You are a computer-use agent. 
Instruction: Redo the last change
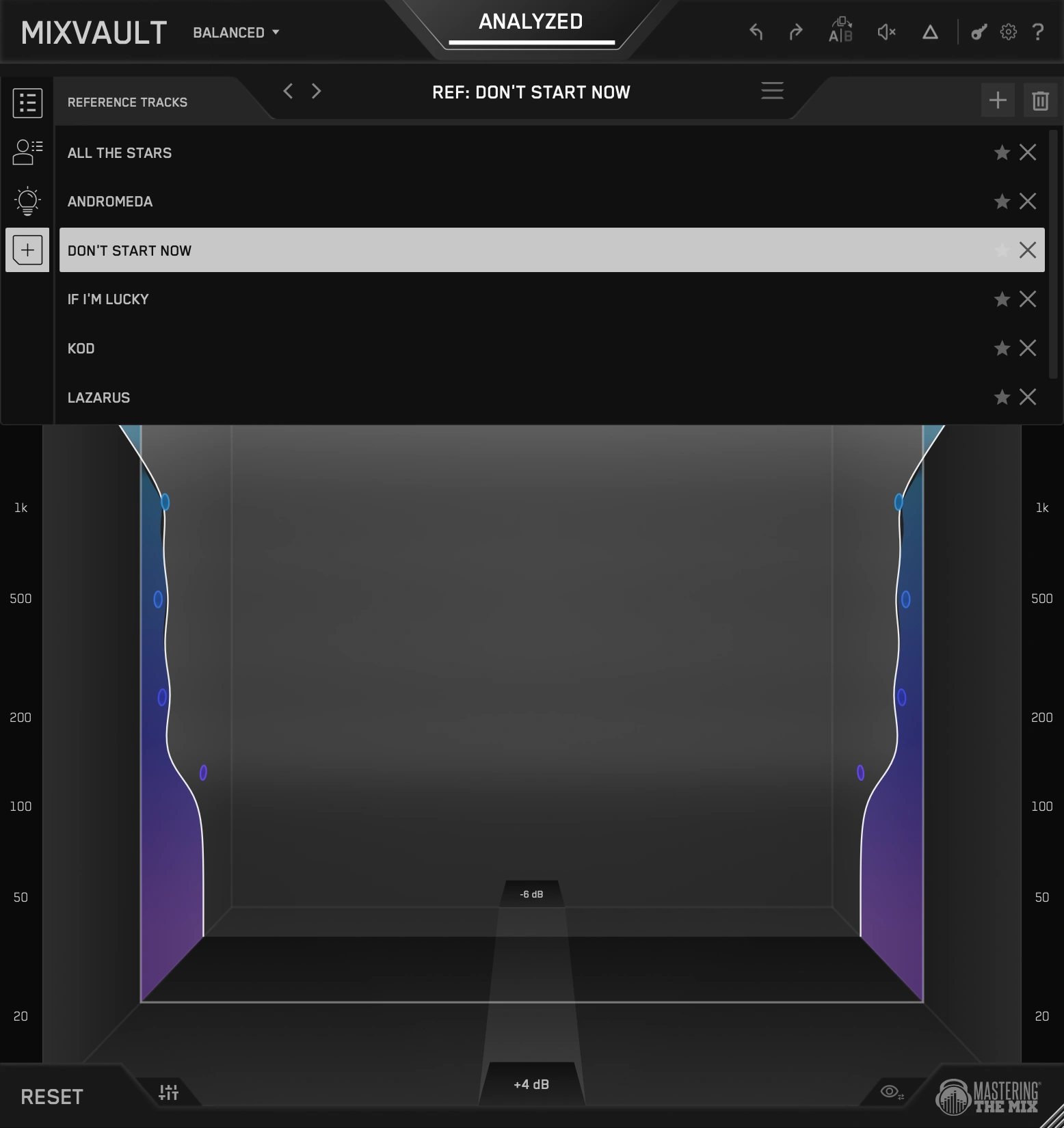(x=796, y=32)
